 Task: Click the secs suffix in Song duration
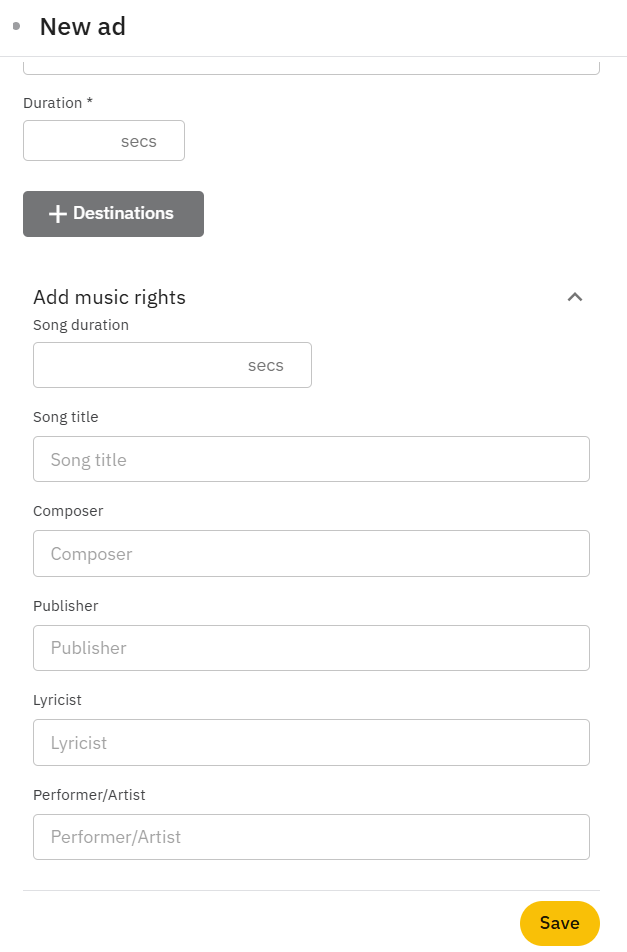[x=266, y=365]
